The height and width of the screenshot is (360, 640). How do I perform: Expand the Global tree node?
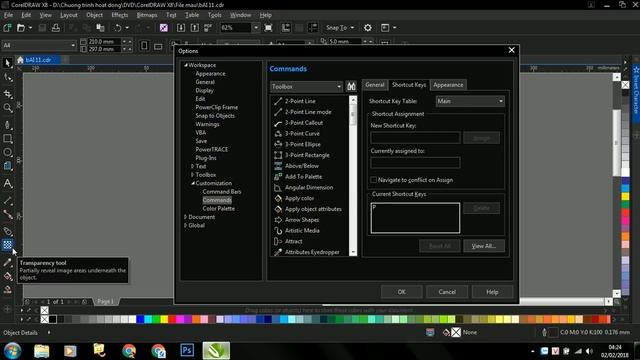[x=186, y=225]
